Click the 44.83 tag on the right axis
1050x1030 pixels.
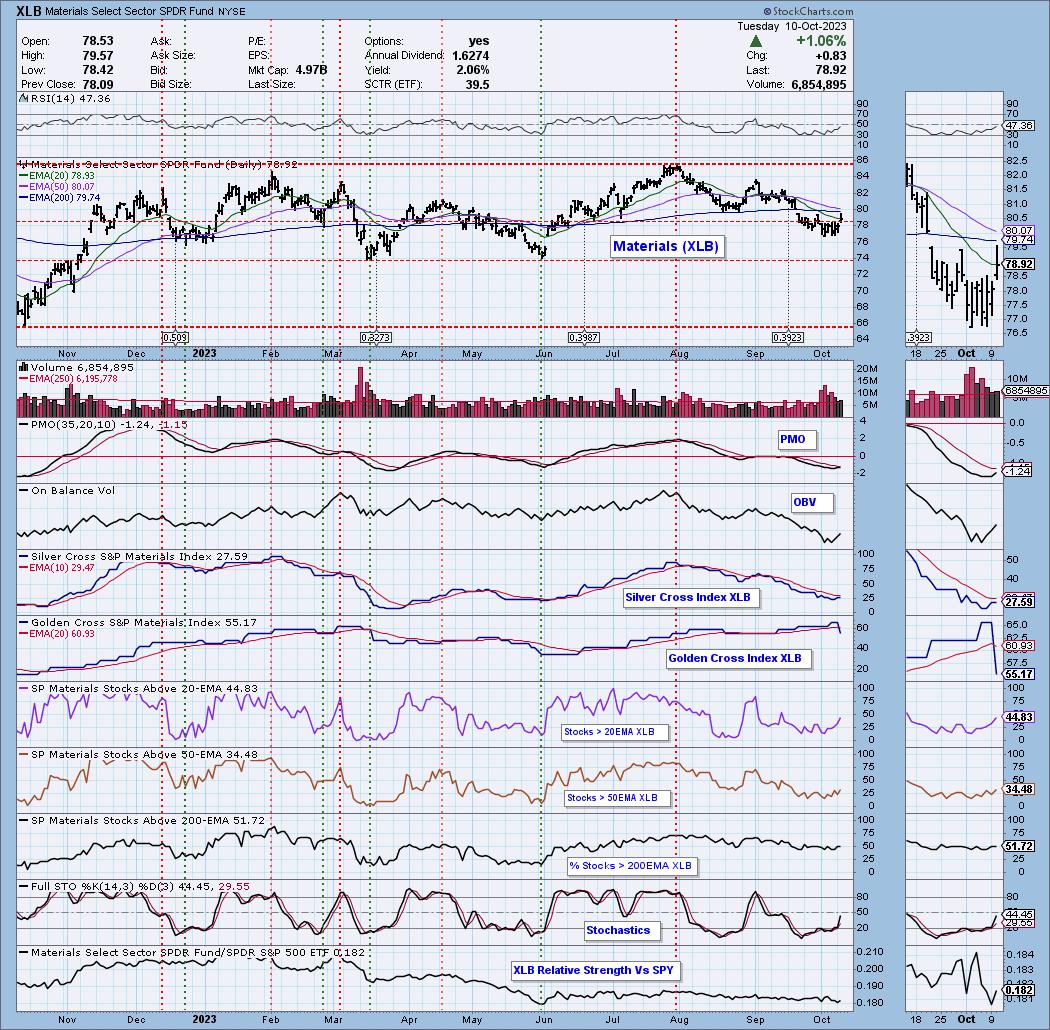tap(1020, 717)
